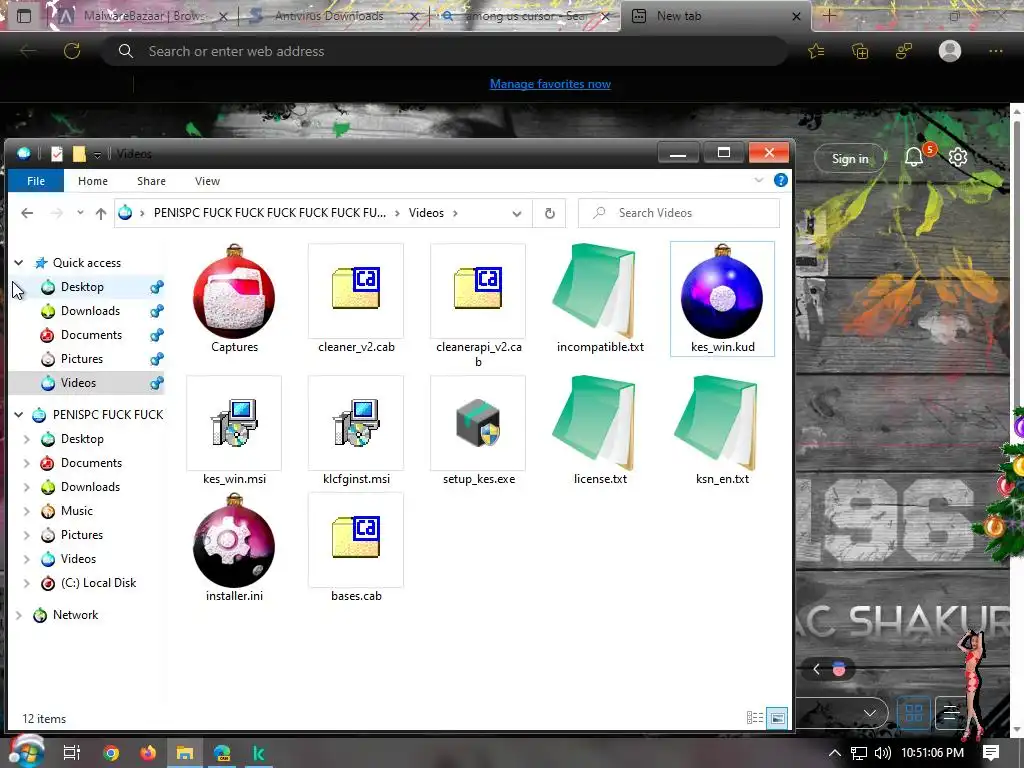Navigate back in File Explorer
The height and width of the screenshot is (768, 1024).
pyautogui.click(x=27, y=213)
